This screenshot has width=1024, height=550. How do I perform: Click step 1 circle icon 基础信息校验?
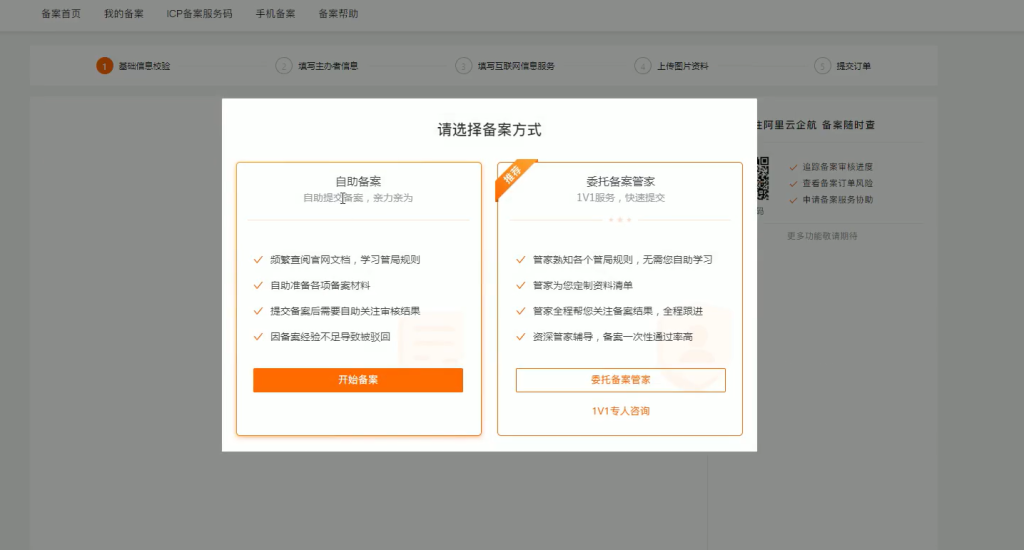point(104,66)
